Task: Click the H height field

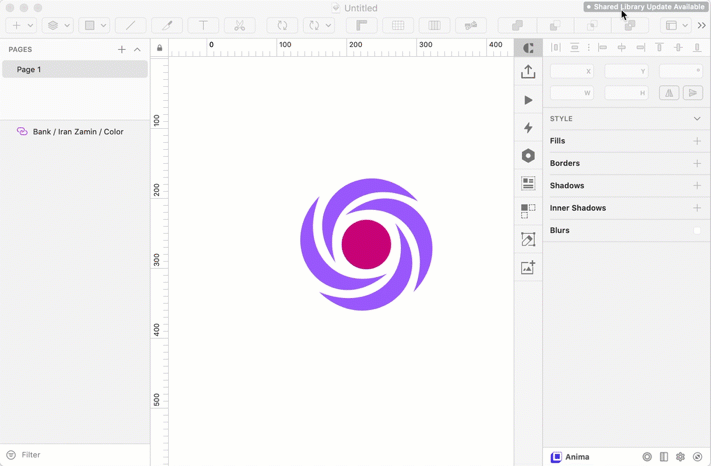Action: 626,93
